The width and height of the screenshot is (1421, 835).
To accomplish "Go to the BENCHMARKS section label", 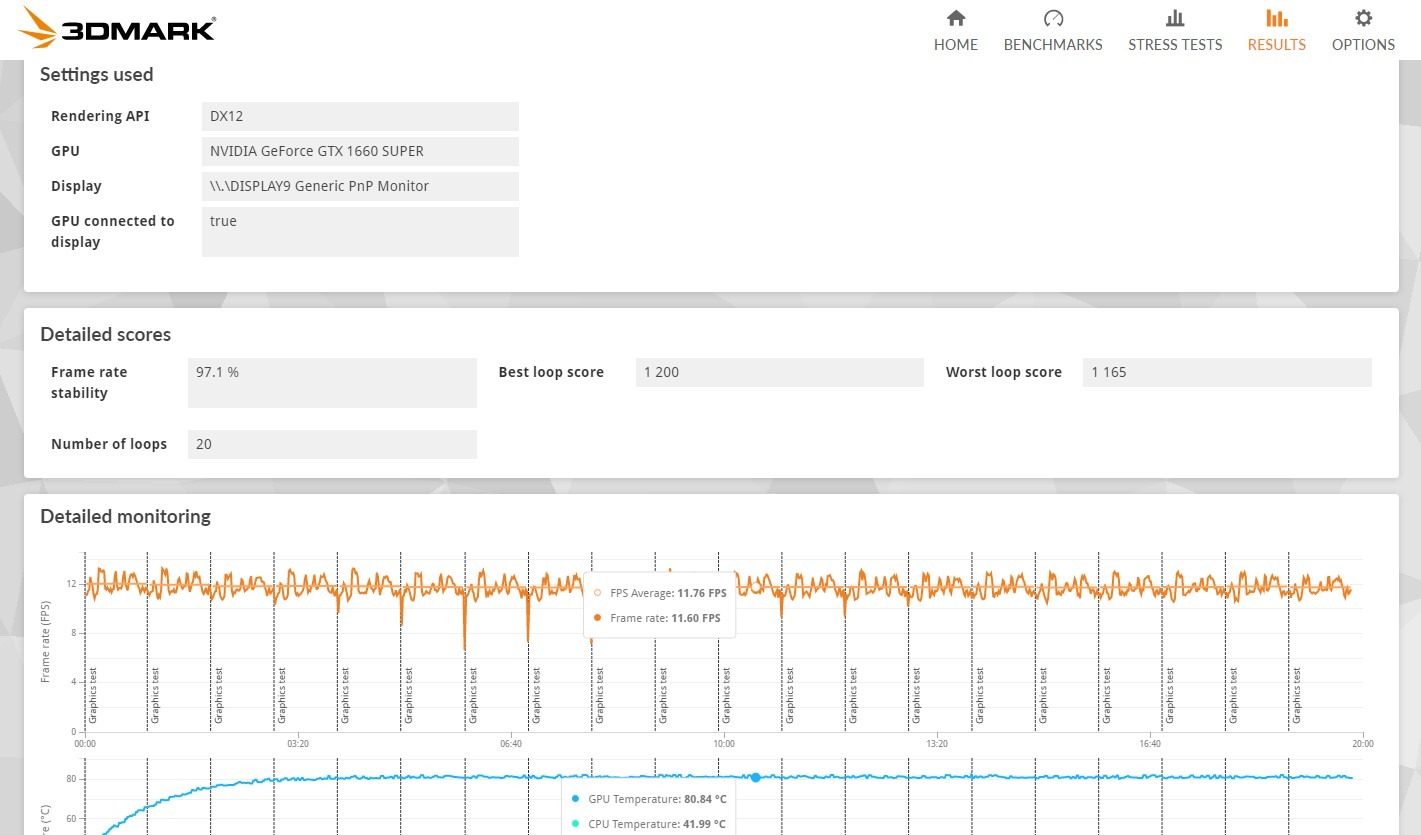I will (1053, 44).
